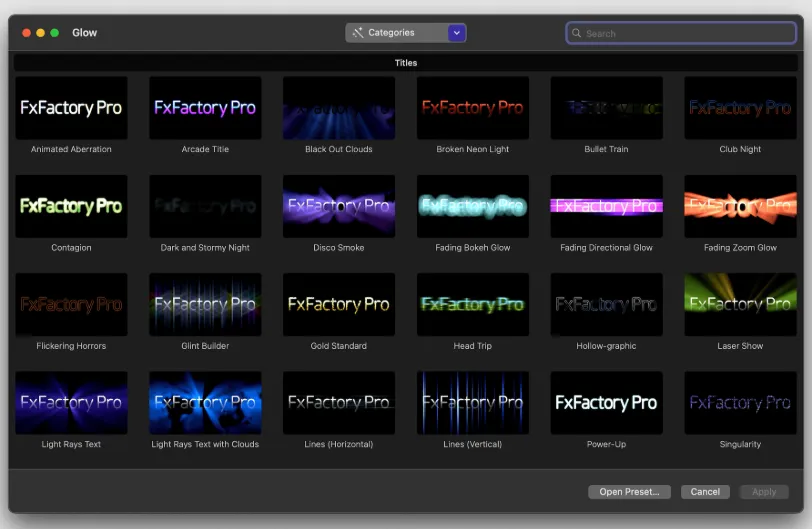Select the Animated Aberration preset thumbnail
The image size is (812, 529).
71,108
